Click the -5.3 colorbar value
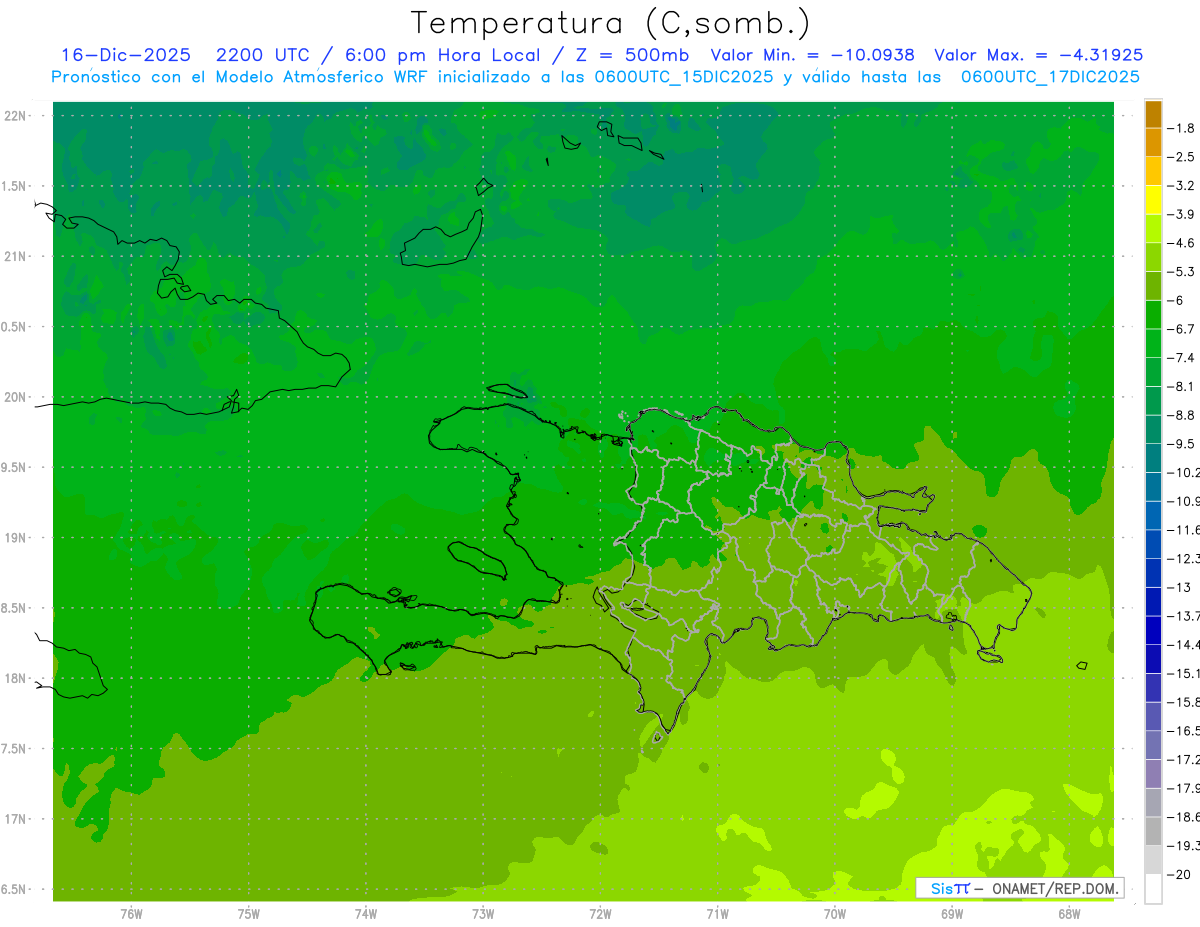This screenshot has width=1200, height=927. [1181, 271]
